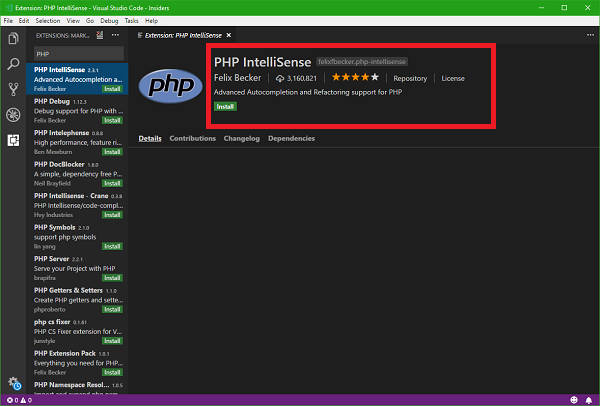Open the Repository link
The width and height of the screenshot is (600, 406).
[410, 78]
